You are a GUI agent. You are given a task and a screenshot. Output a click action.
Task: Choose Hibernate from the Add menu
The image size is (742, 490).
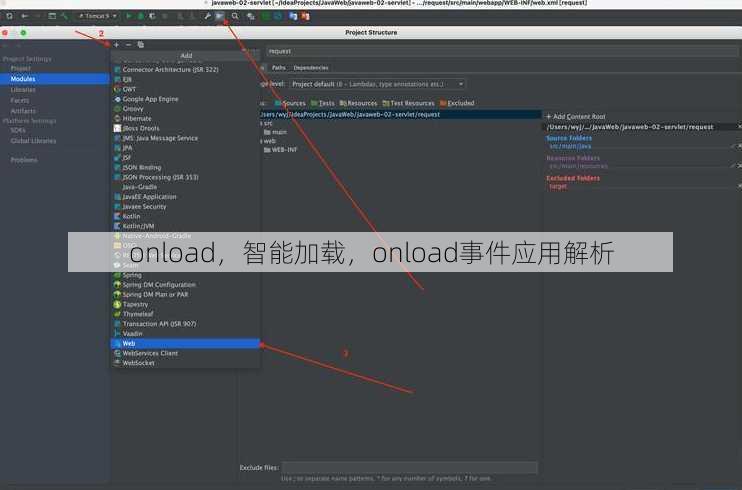(186, 118)
